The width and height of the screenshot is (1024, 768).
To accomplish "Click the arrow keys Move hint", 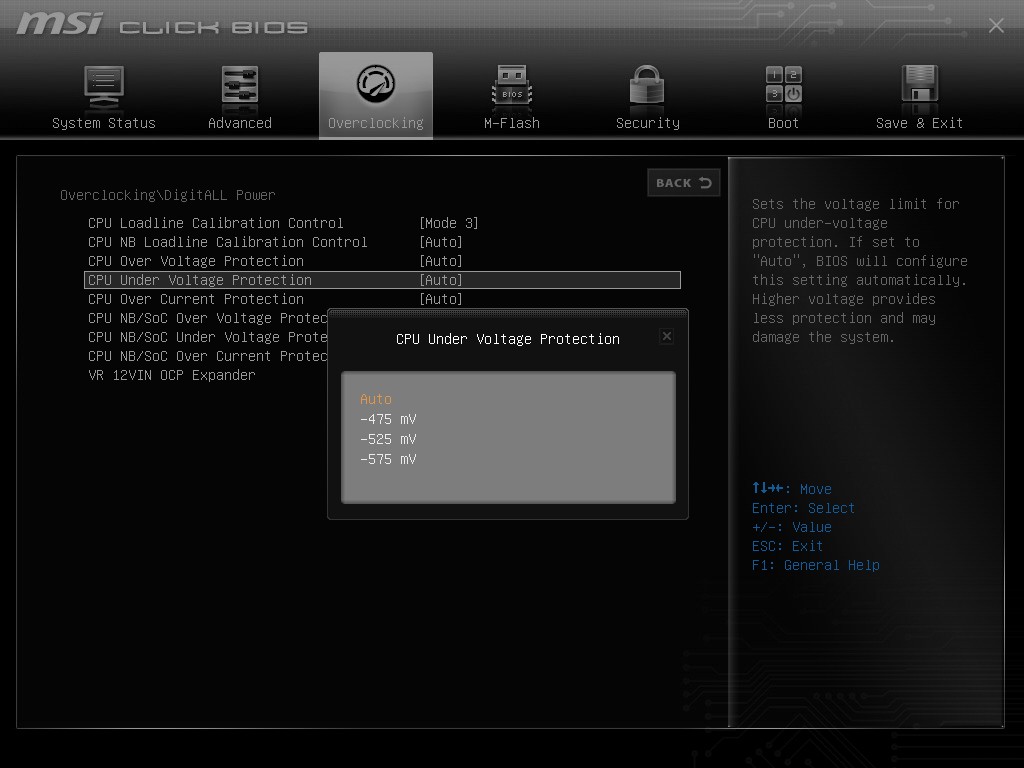I will [792, 488].
